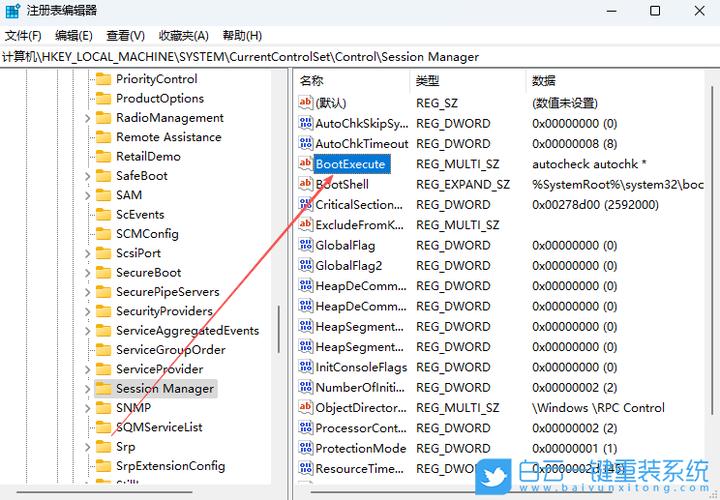Select the SQMServiceList folder icon
Image resolution: width=720 pixels, height=500 pixels.
click(x=103, y=427)
